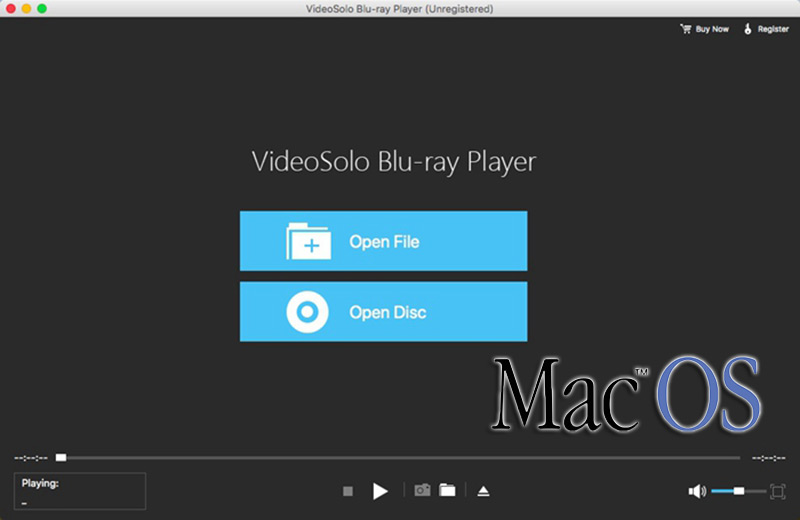Viewport: 800px width, 520px height.
Task: Start playback with the play button
Action: (380, 491)
